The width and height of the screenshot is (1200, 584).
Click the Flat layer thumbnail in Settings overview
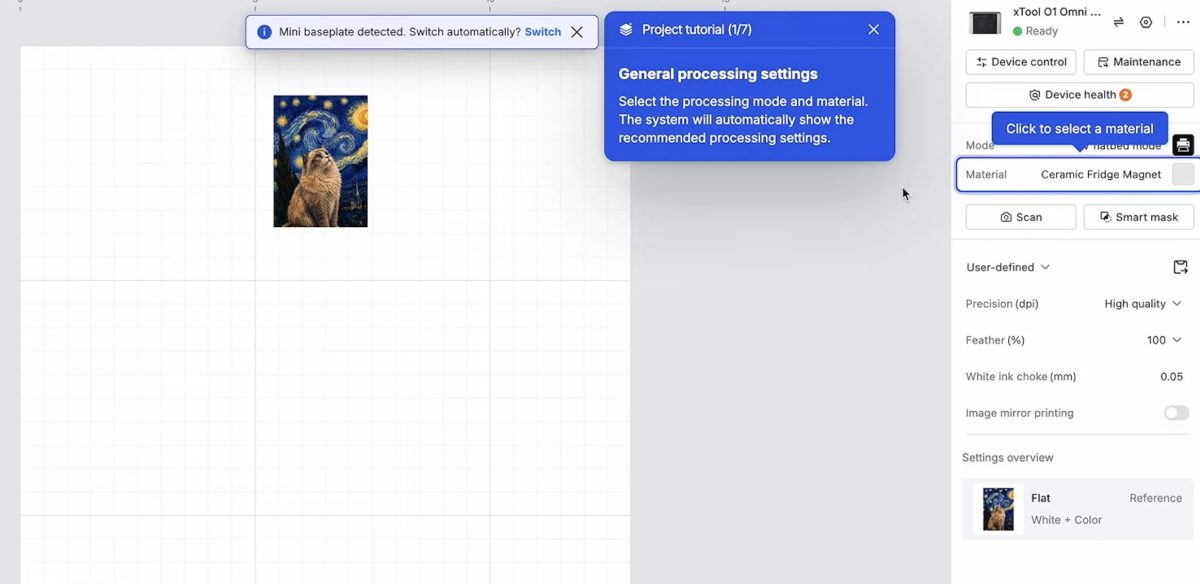pyautogui.click(x=998, y=509)
